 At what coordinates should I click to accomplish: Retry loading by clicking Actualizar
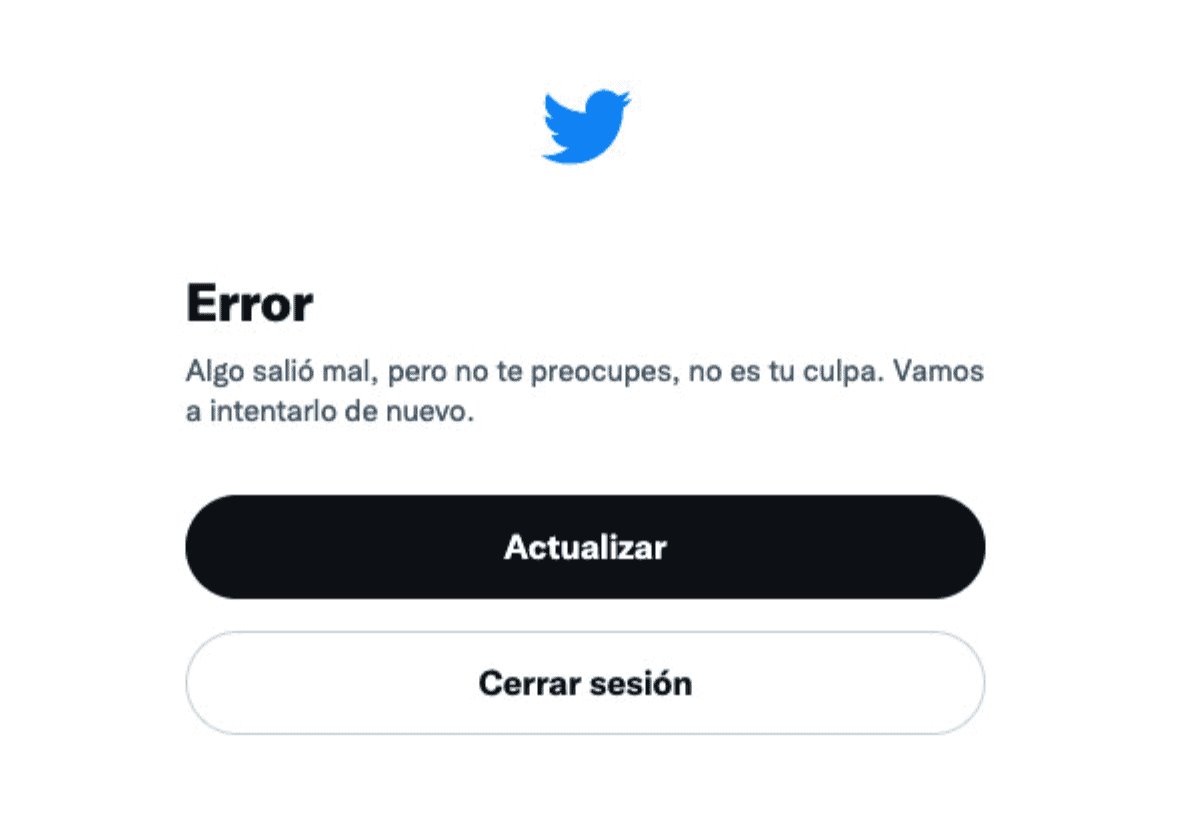[585, 546]
